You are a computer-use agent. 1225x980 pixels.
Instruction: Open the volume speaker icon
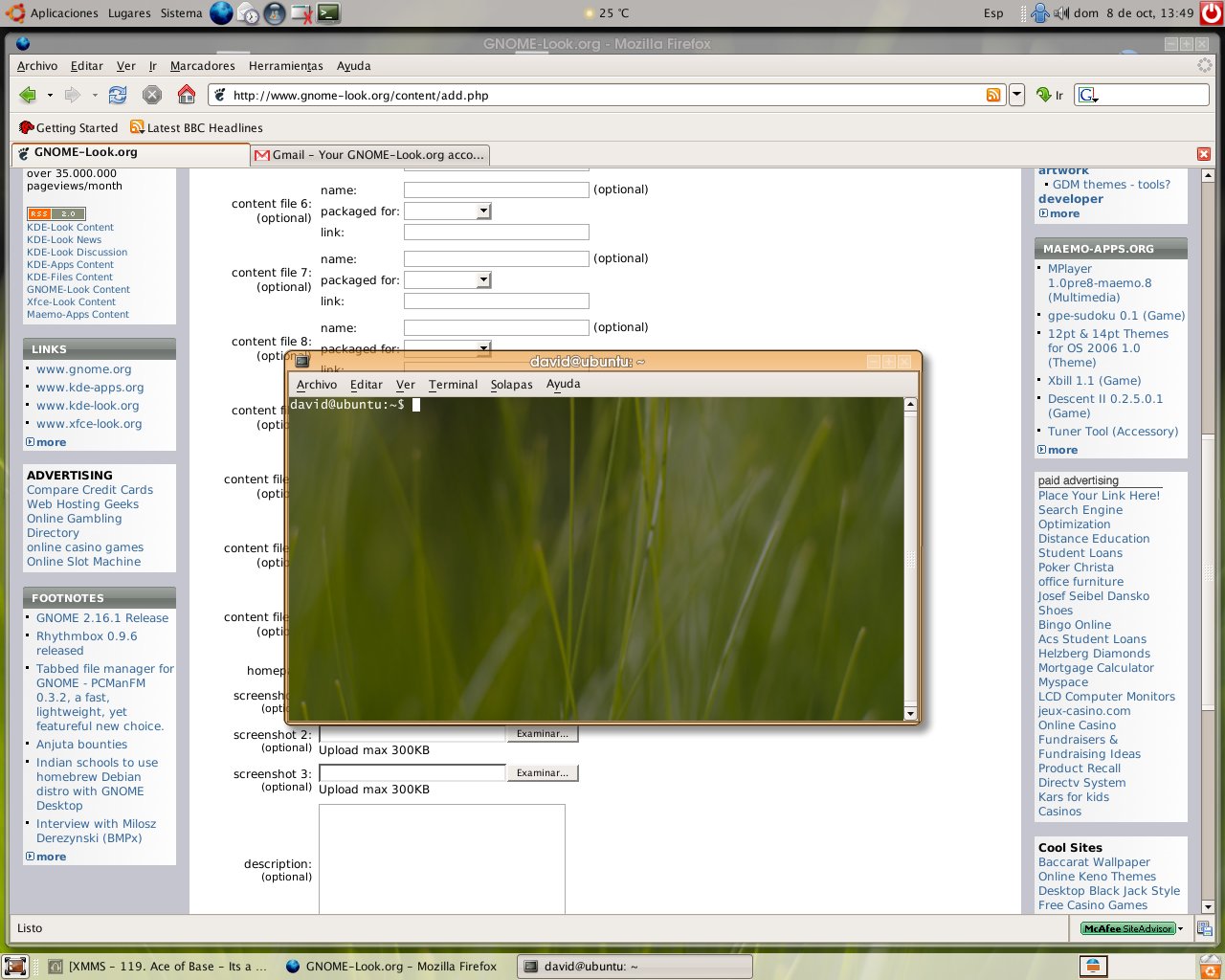tap(1061, 13)
